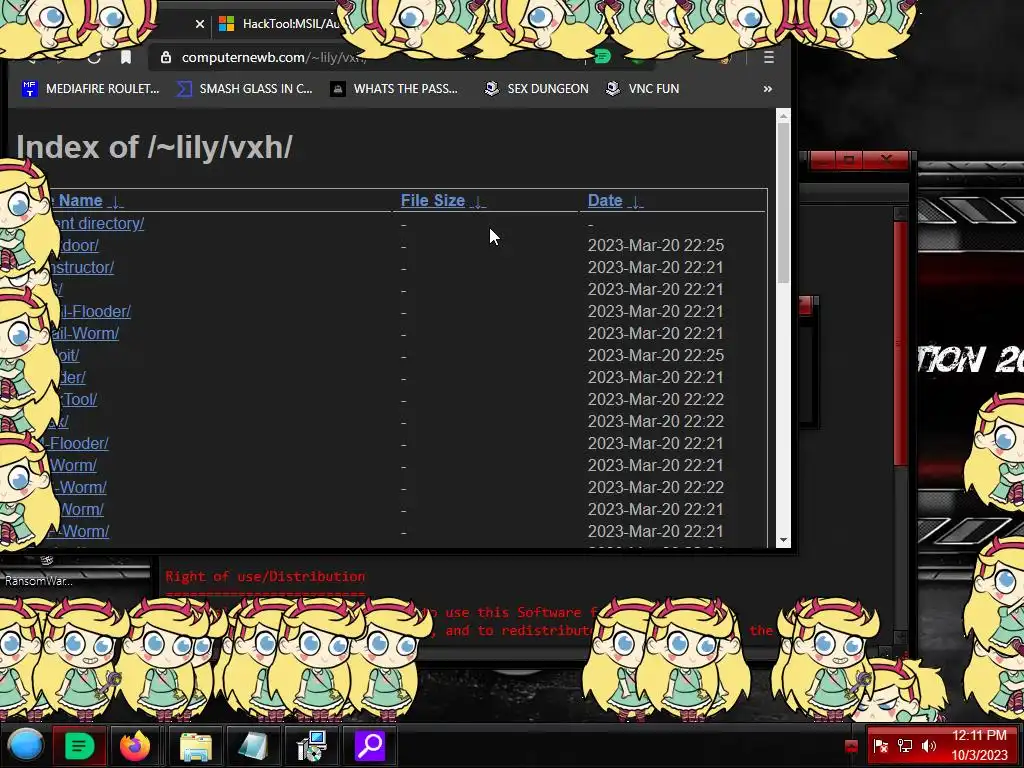Open the MEDIAFIRE ROULET... bookmark
This screenshot has width=1024, height=768.
[91, 89]
